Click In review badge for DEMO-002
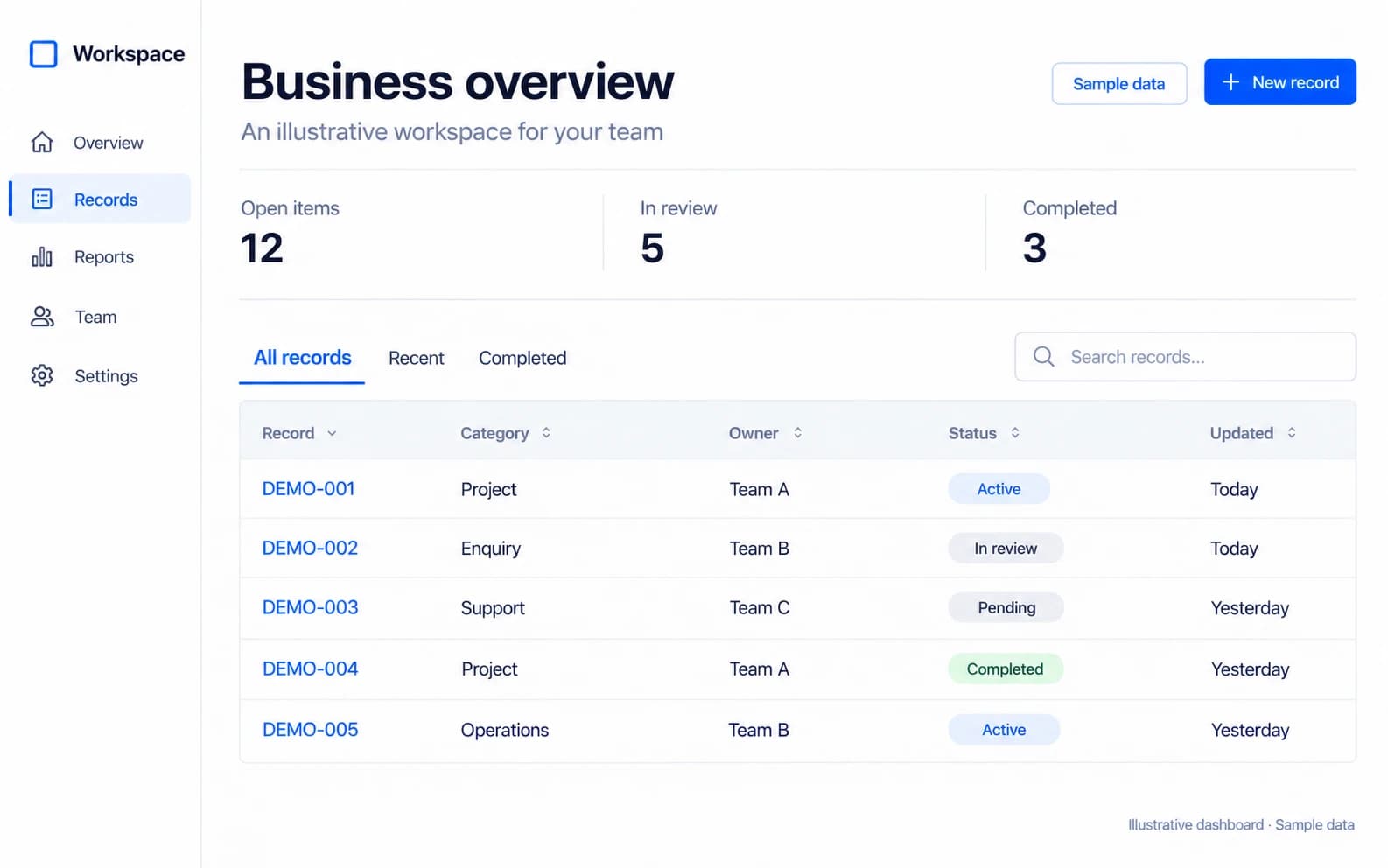 [1006, 549]
